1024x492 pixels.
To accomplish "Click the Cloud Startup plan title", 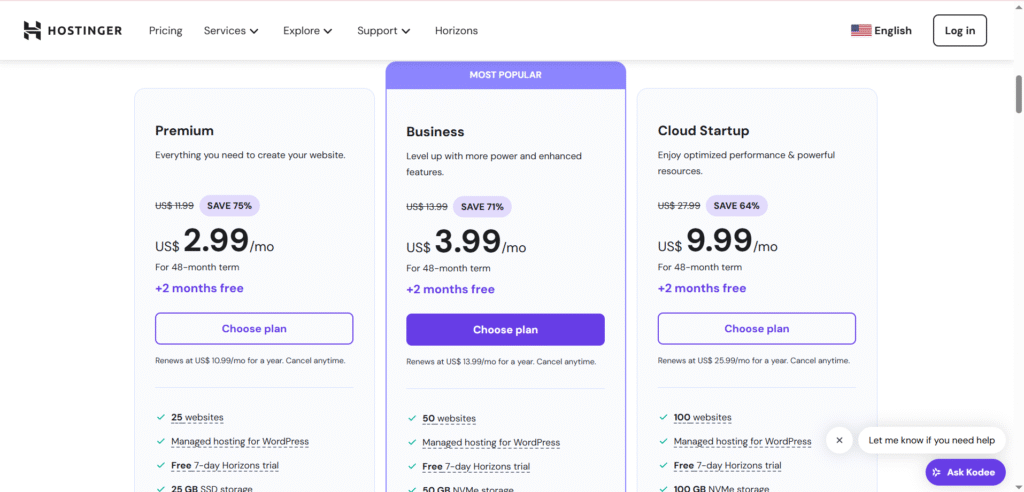I will click(703, 131).
